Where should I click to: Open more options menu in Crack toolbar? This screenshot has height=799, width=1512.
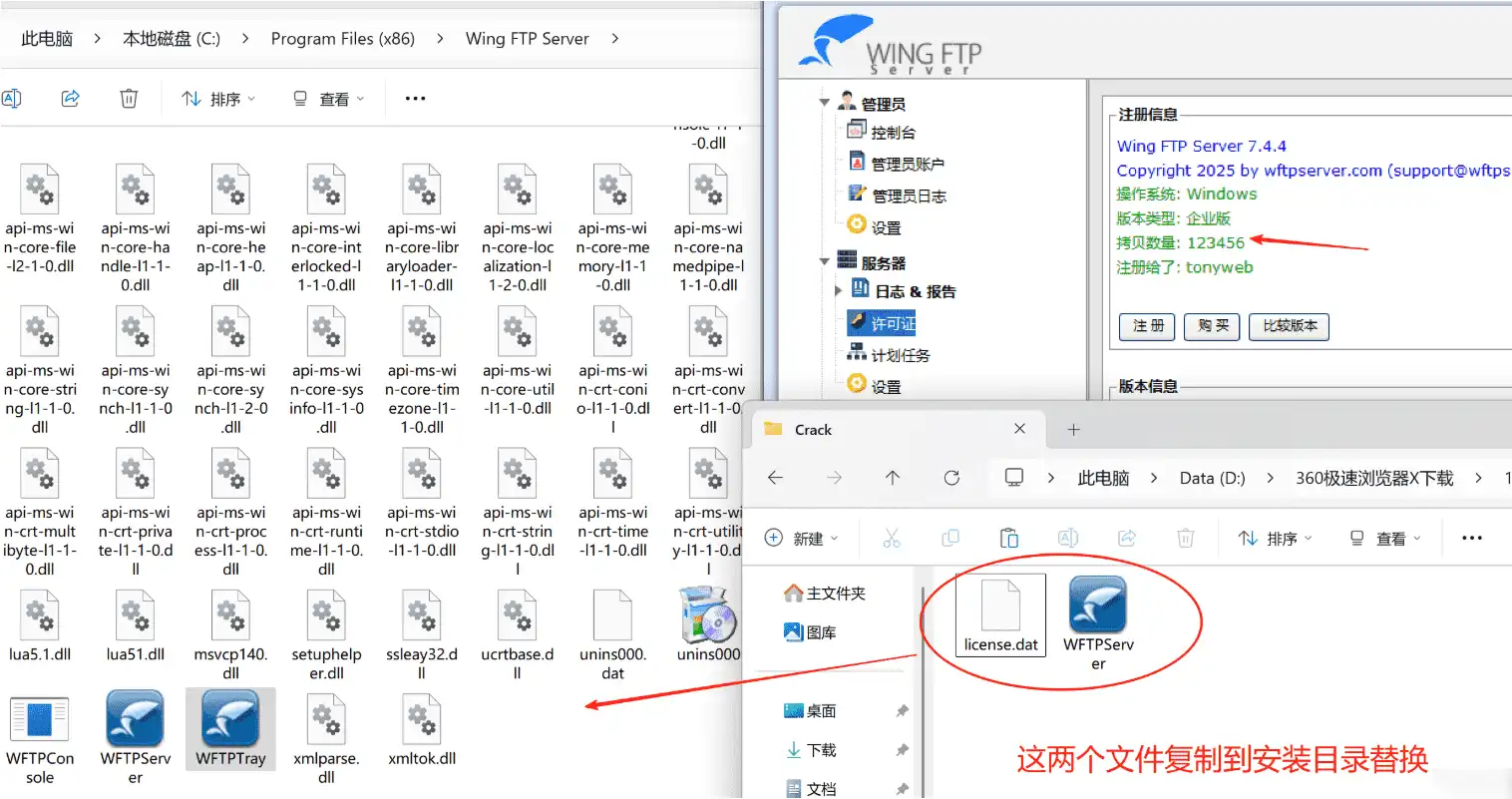pyautogui.click(x=1472, y=538)
